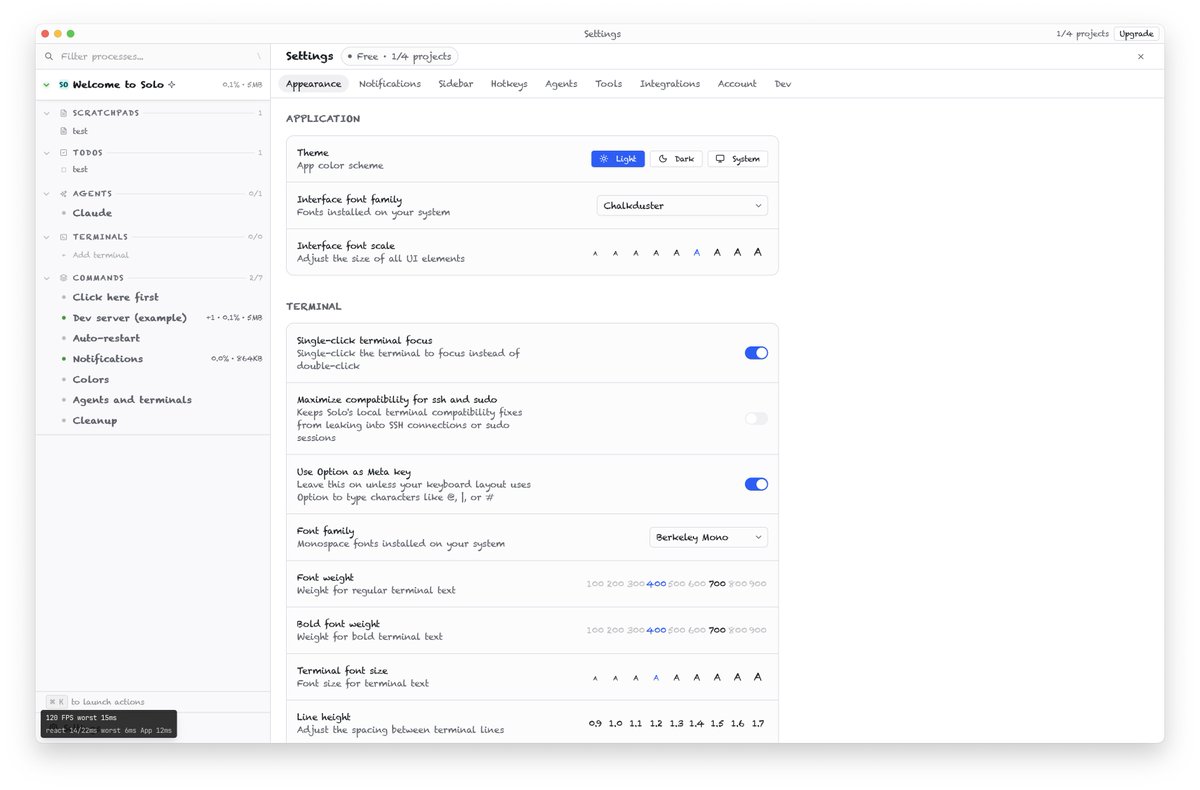Viewport: 1200px width, 790px height.
Task: Collapse the Todos section
Action: (47, 153)
